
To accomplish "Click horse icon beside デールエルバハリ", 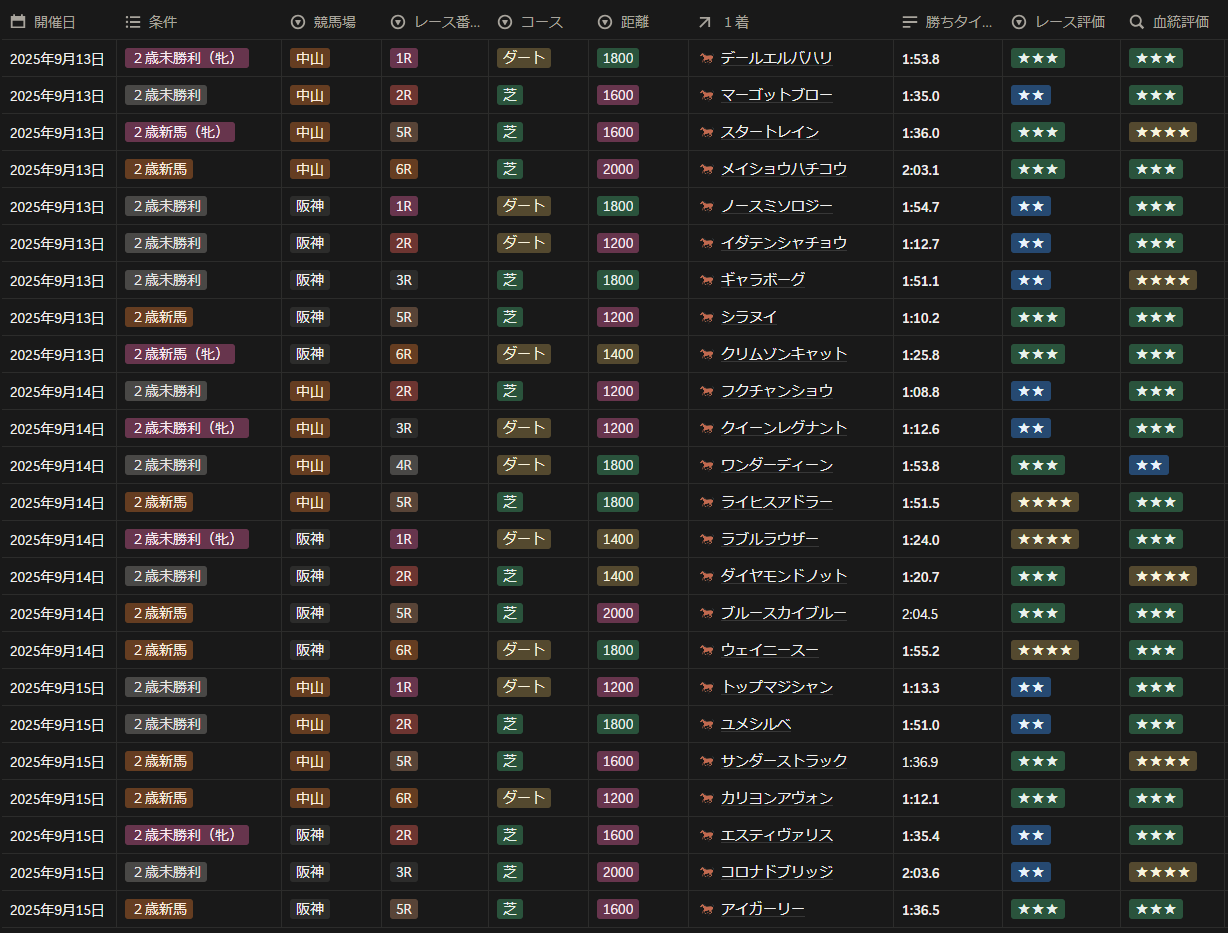I will click(x=707, y=58).
